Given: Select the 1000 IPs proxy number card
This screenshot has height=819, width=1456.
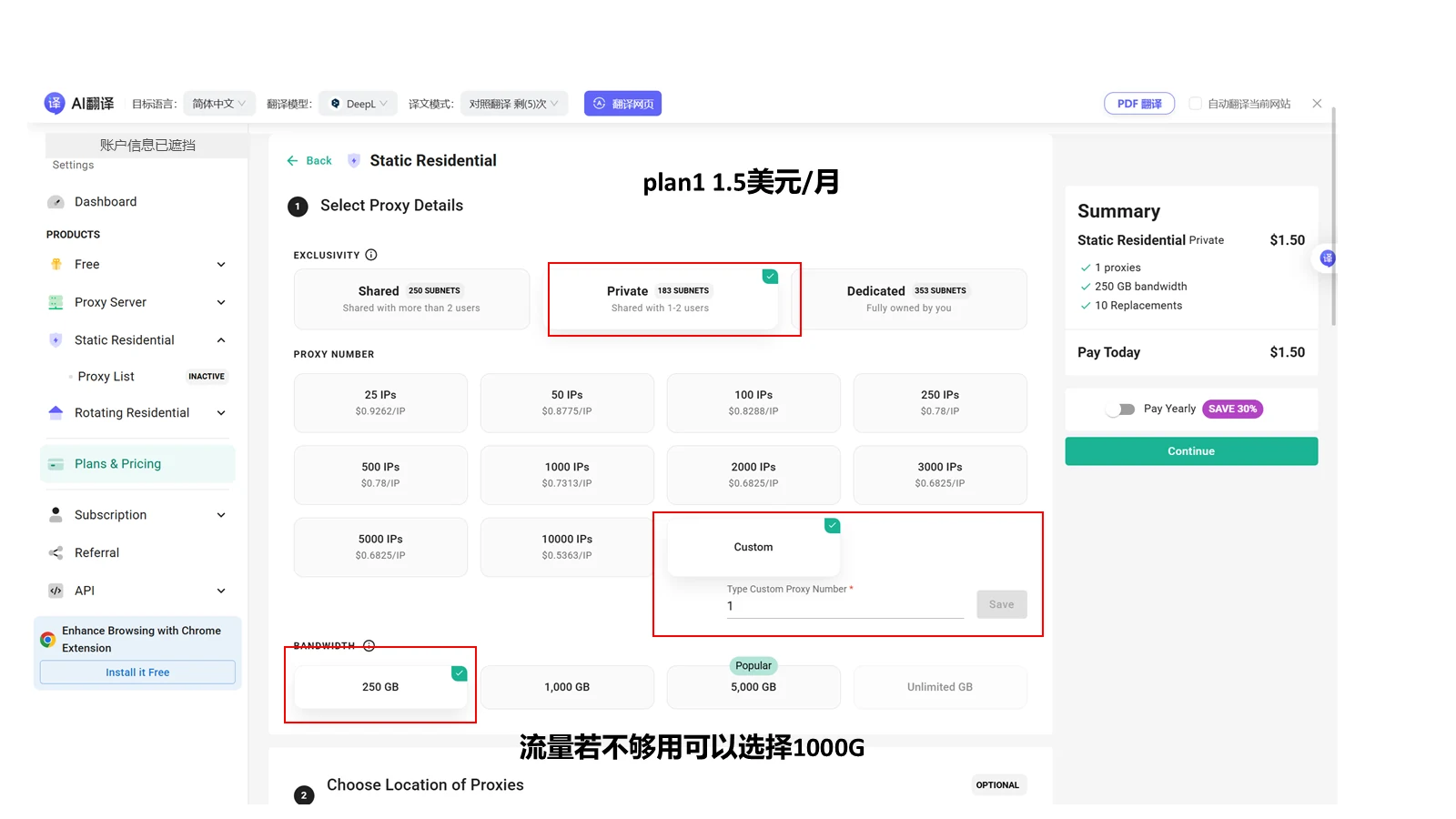Looking at the screenshot, I should (567, 474).
